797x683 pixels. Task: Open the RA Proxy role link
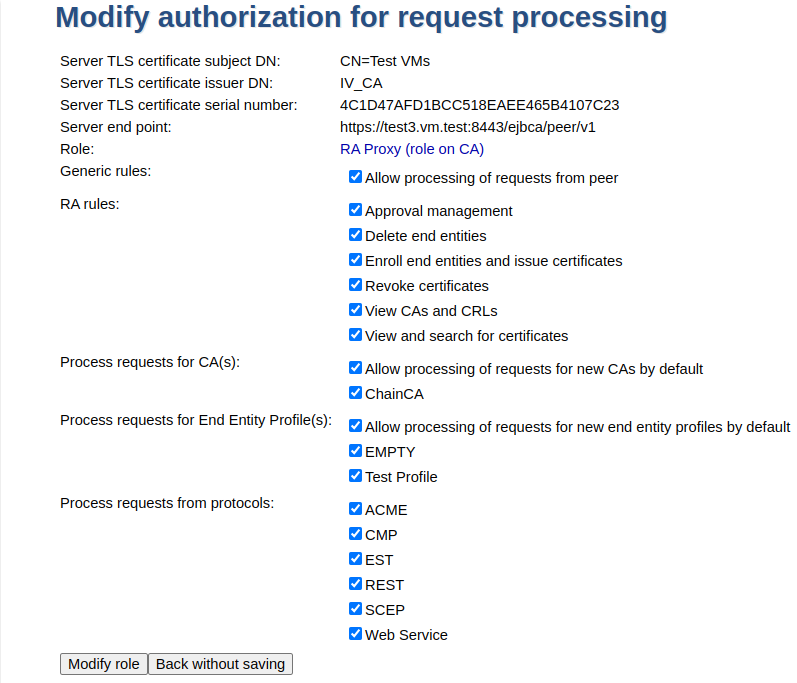coord(412,149)
